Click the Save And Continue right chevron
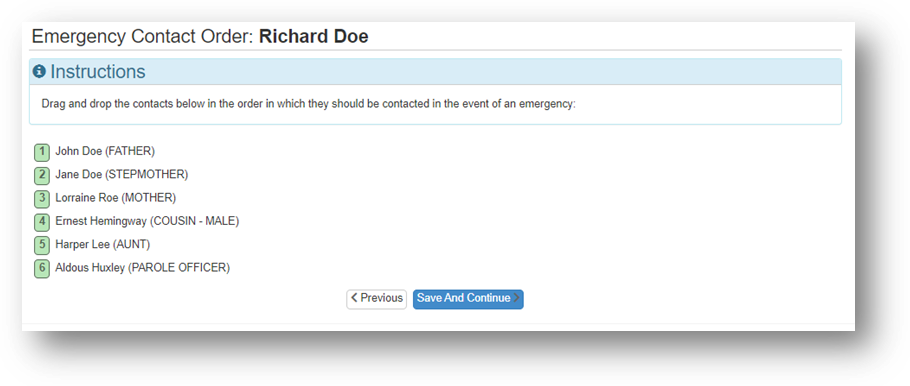The height and width of the screenshot is (386, 910). click(517, 298)
